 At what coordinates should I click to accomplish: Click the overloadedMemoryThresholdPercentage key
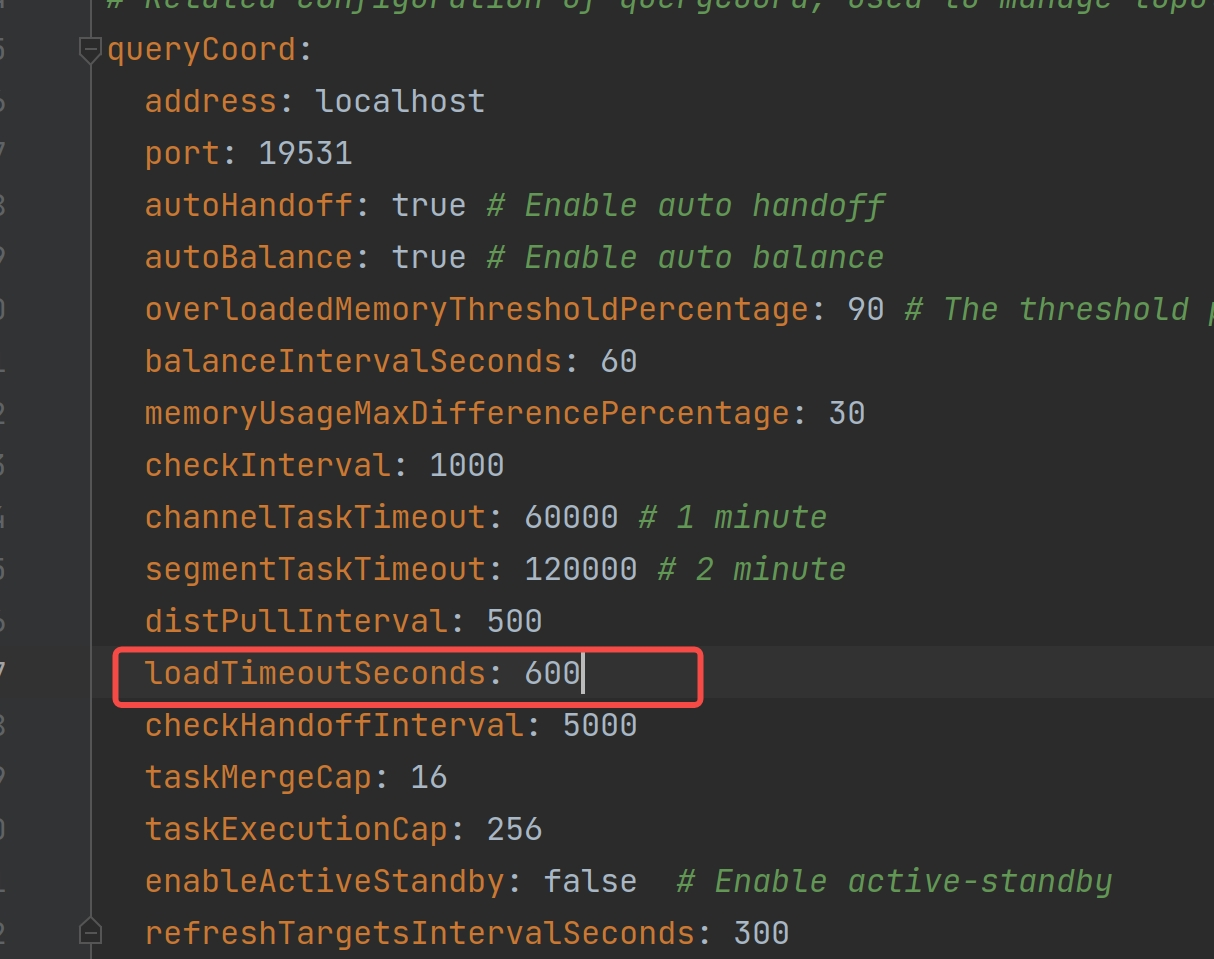pos(476,309)
